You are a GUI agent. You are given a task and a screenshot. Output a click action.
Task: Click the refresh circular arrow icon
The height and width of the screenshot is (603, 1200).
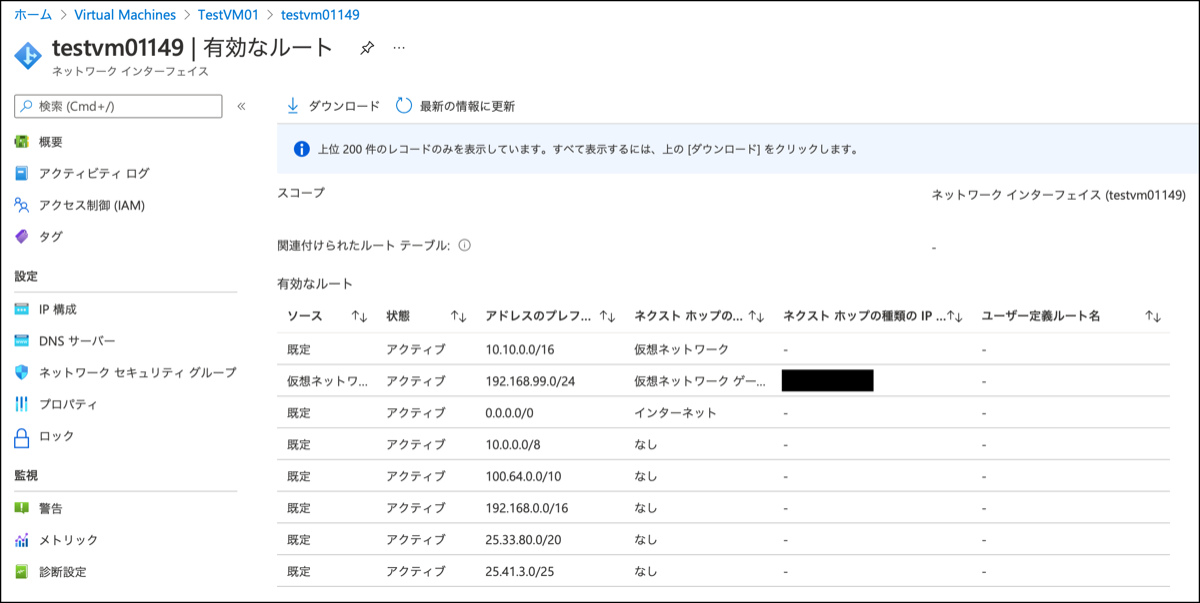[404, 105]
